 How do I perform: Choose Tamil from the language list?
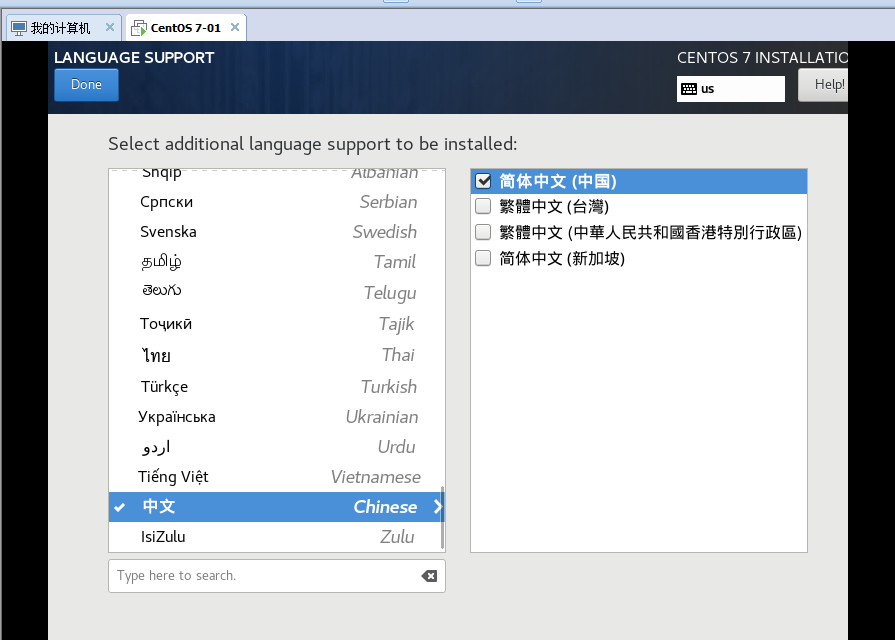coord(277,262)
